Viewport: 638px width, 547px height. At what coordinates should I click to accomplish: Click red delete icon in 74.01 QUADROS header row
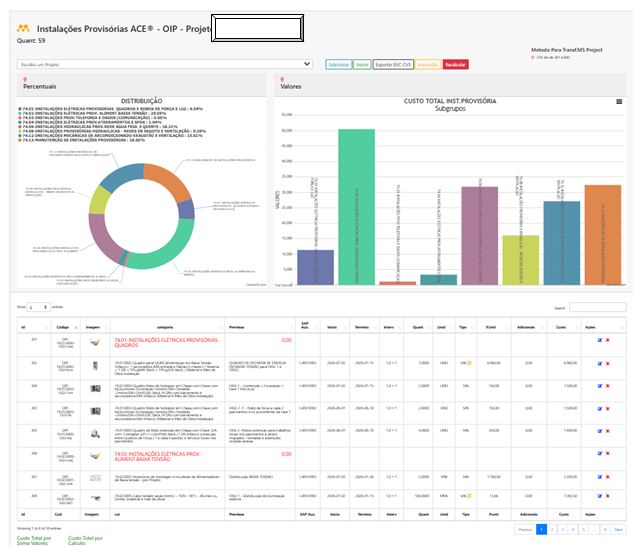coord(607,340)
